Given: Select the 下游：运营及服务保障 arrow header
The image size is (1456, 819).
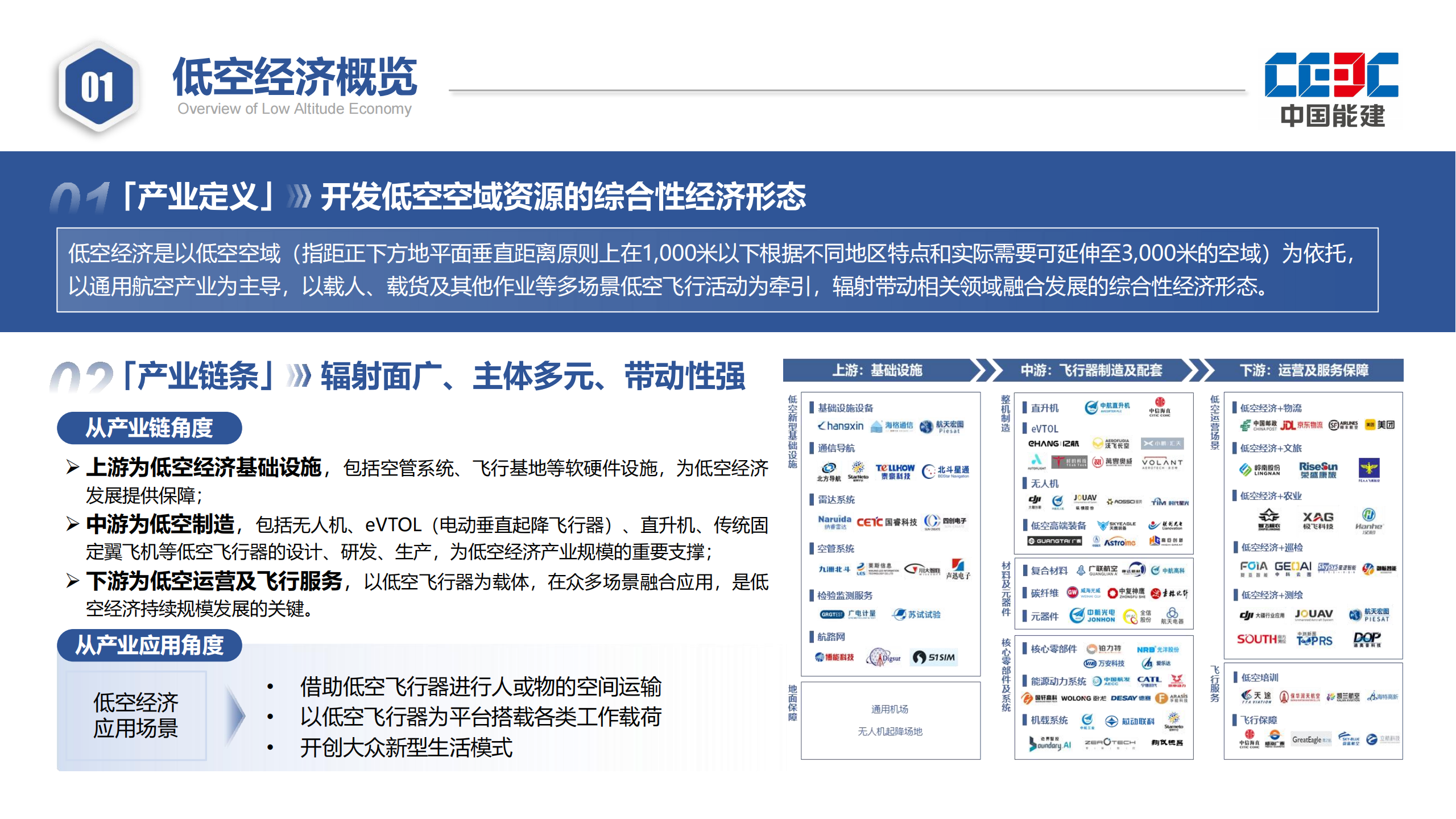Looking at the screenshot, I should pyautogui.click(x=1304, y=370).
